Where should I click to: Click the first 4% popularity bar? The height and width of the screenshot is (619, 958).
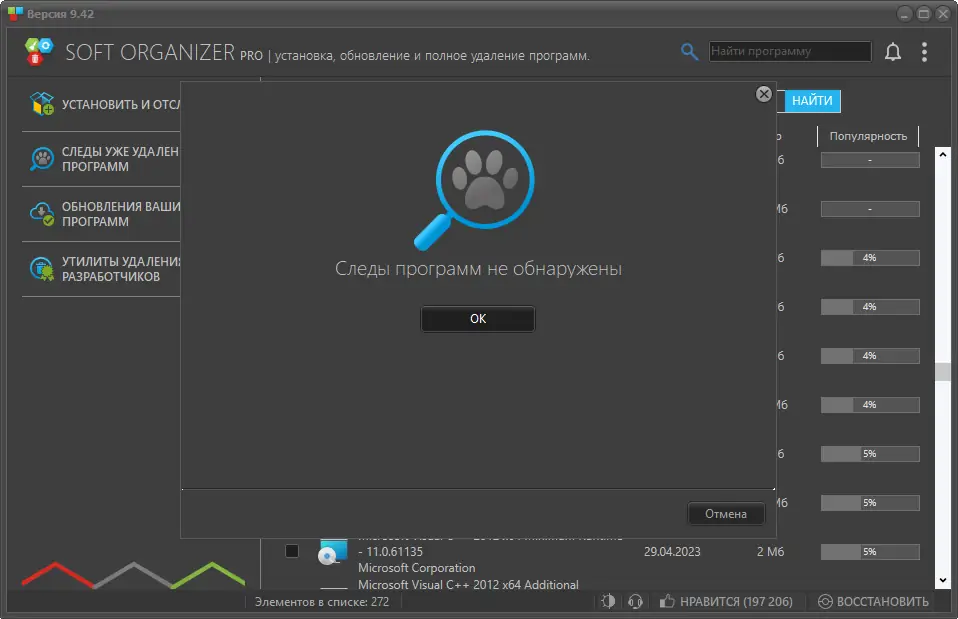click(x=870, y=258)
